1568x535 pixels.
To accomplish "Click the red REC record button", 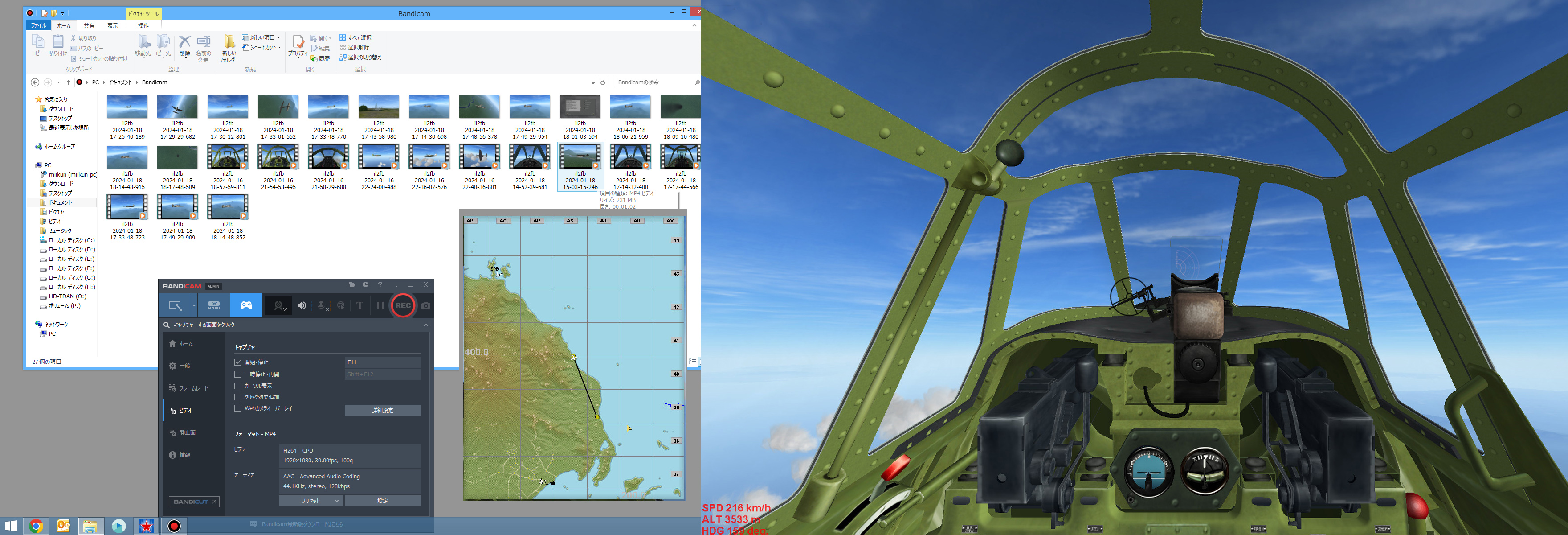I will point(402,305).
